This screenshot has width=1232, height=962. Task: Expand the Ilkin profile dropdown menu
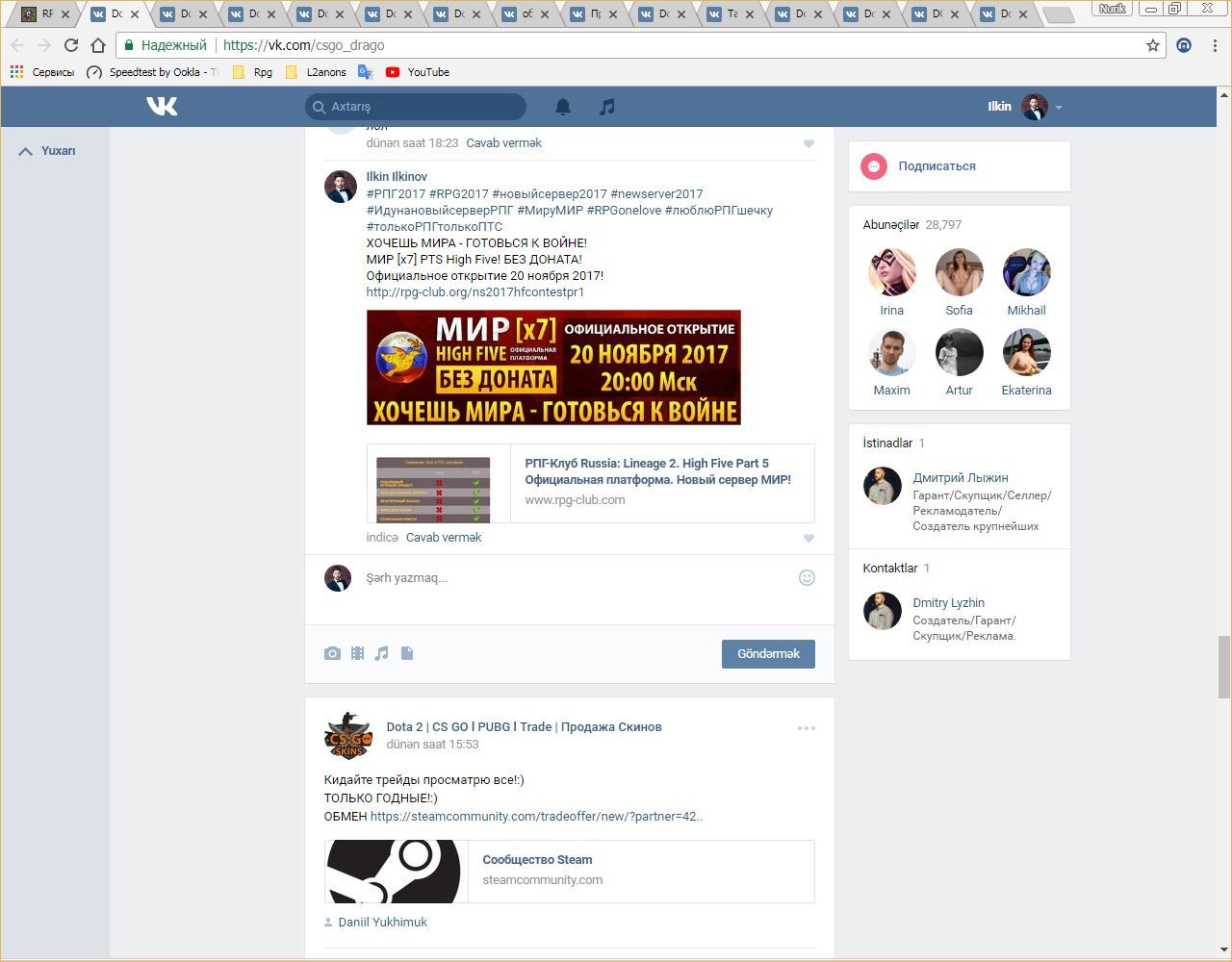tap(1058, 107)
